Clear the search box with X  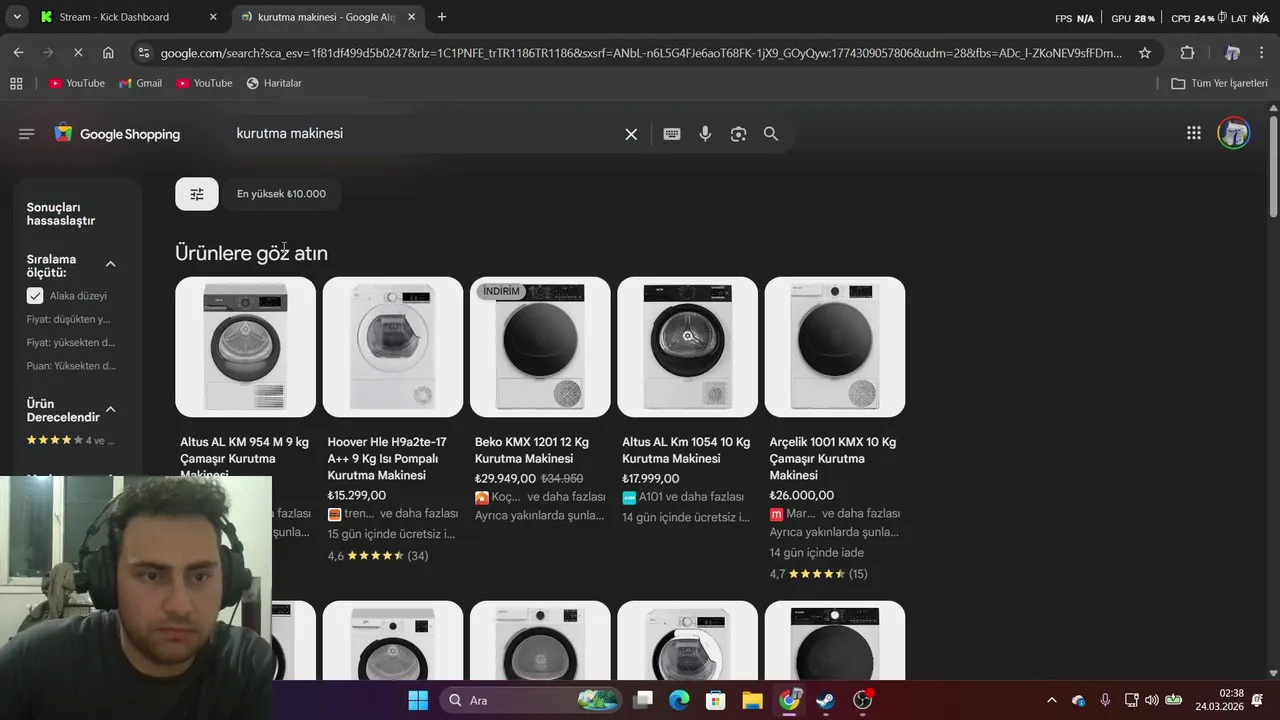[x=631, y=134]
